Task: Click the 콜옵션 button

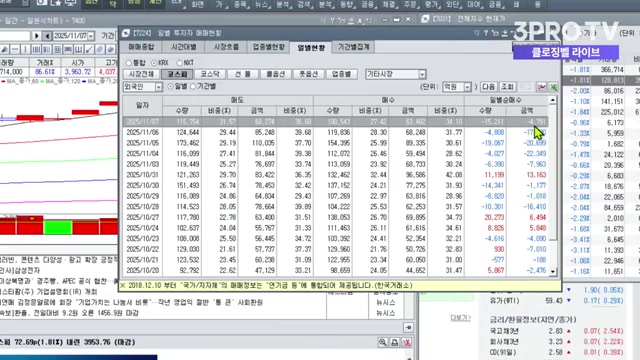Action: point(275,74)
